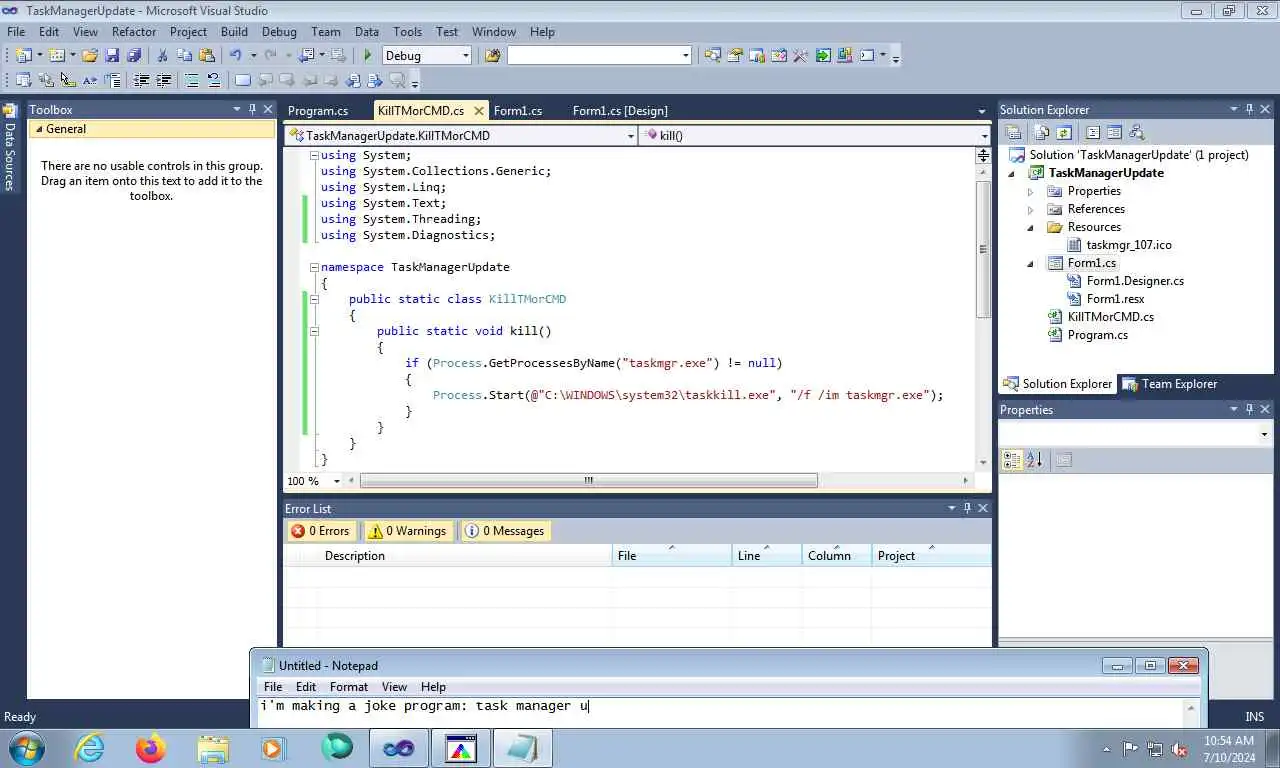The image size is (1280, 768).
Task: Click in the Notepad text area
Action: pos(720,711)
